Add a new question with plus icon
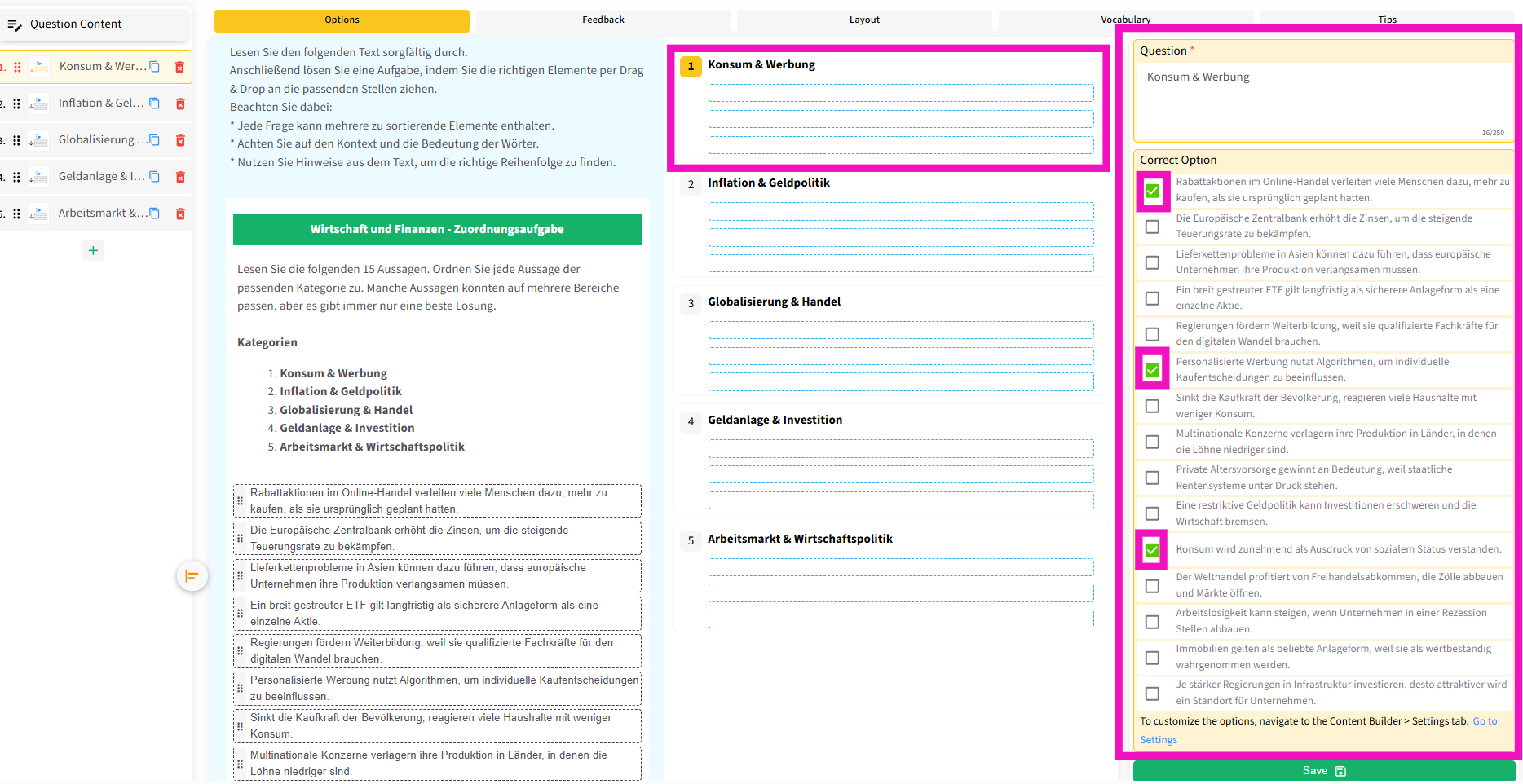1523x784 pixels. click(x=93, y=251)
